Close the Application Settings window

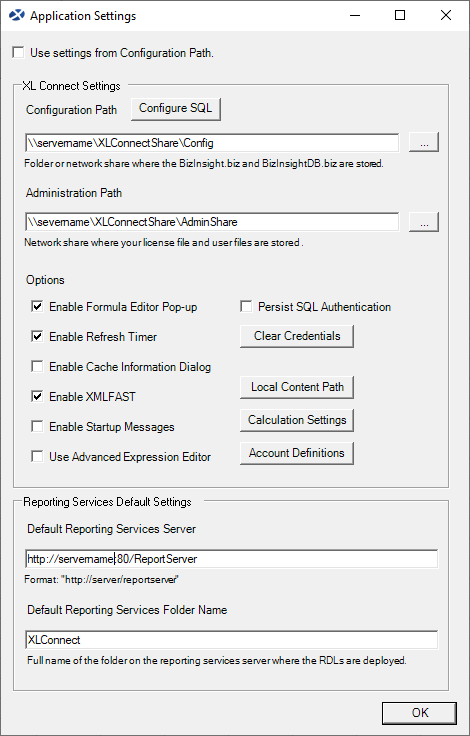point(446,15)
